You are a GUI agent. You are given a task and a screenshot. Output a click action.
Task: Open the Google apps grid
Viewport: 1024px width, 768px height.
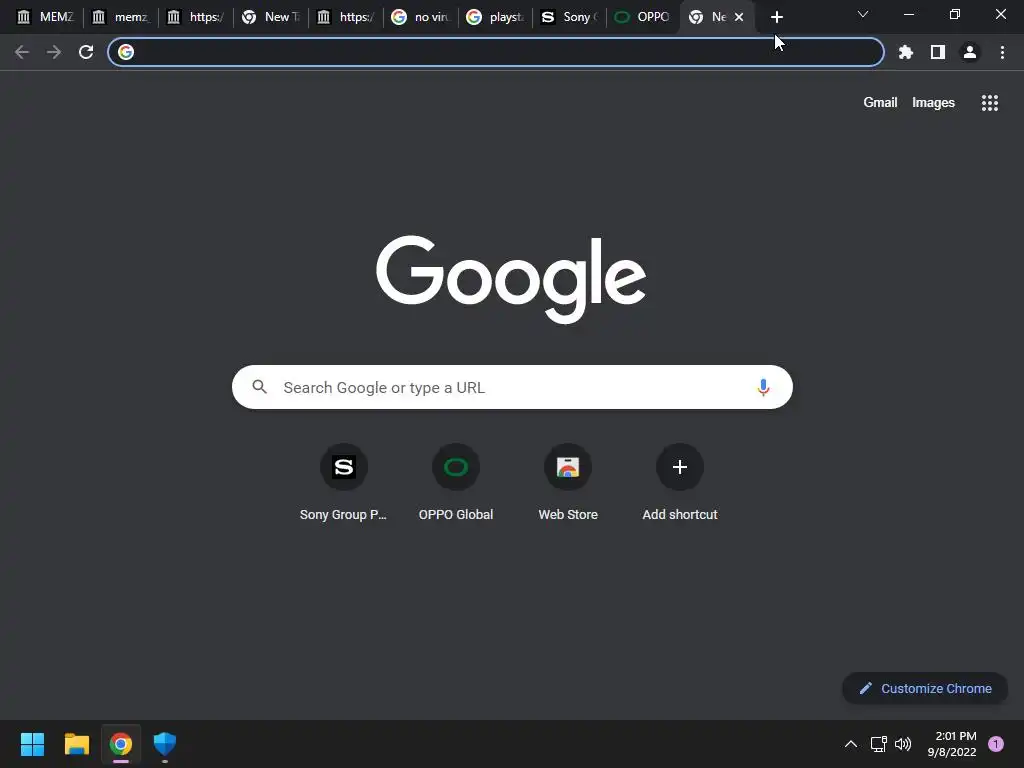(990, 103)
